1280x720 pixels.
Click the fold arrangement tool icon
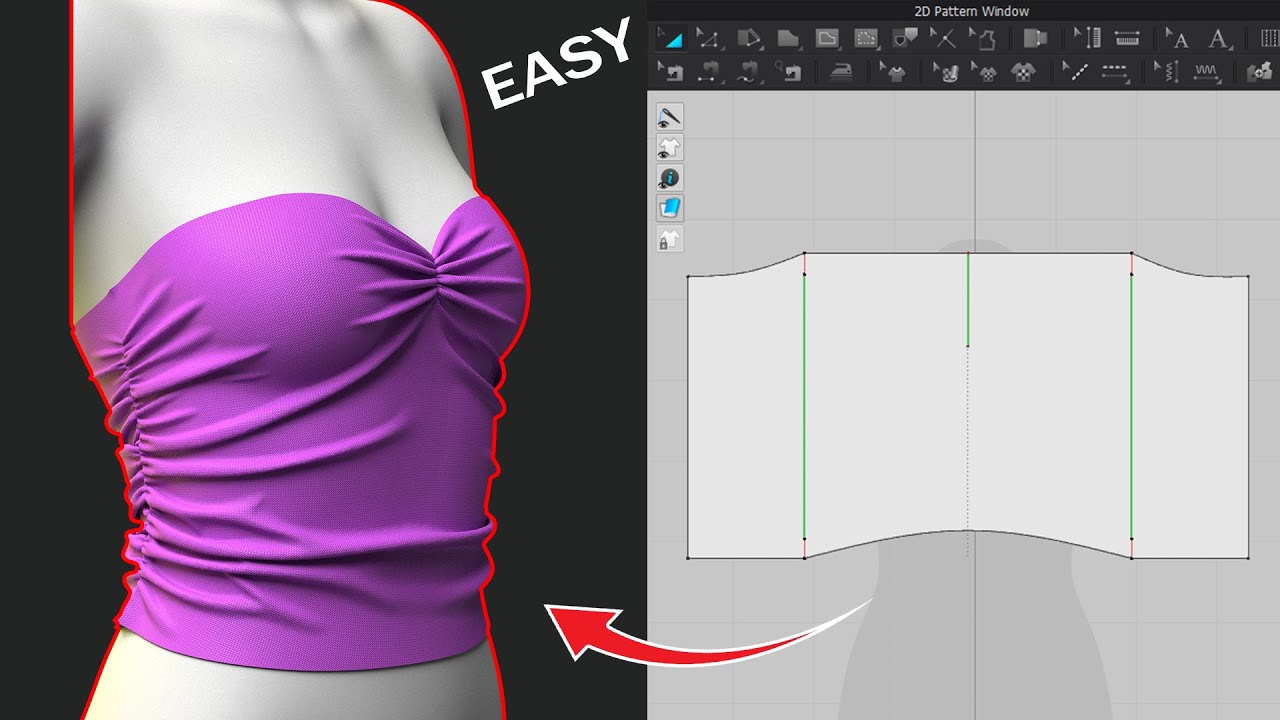(1035, 39)
